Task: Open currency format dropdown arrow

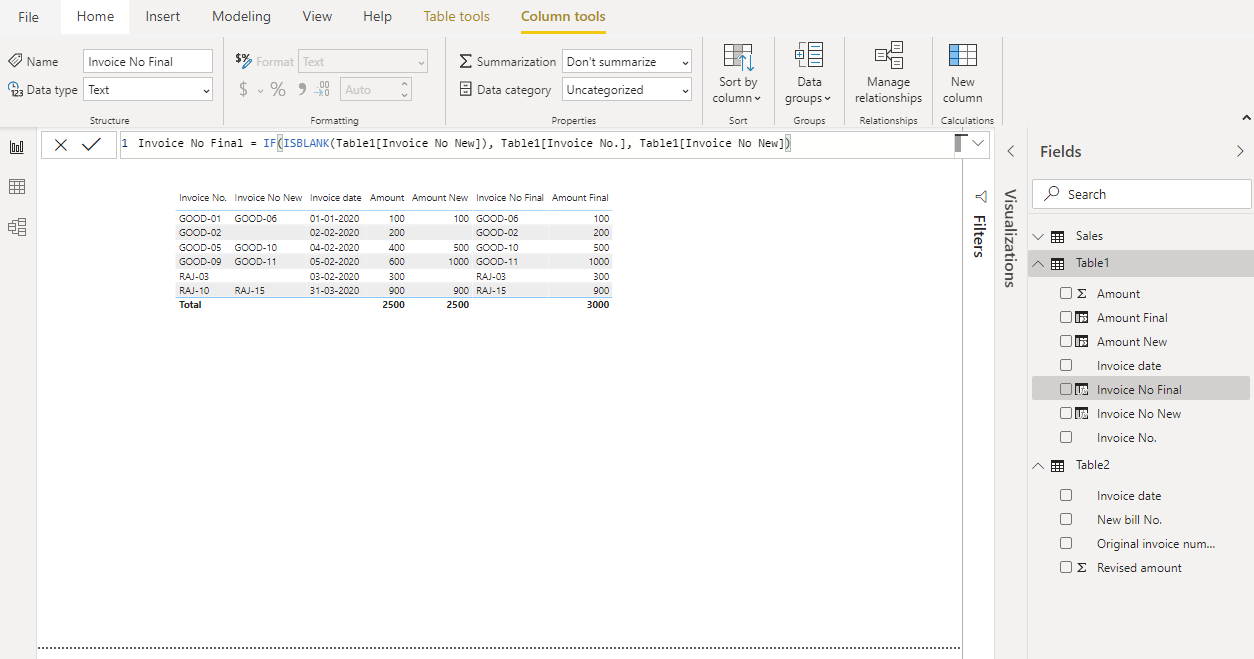Action: click(x=261, y=91)
